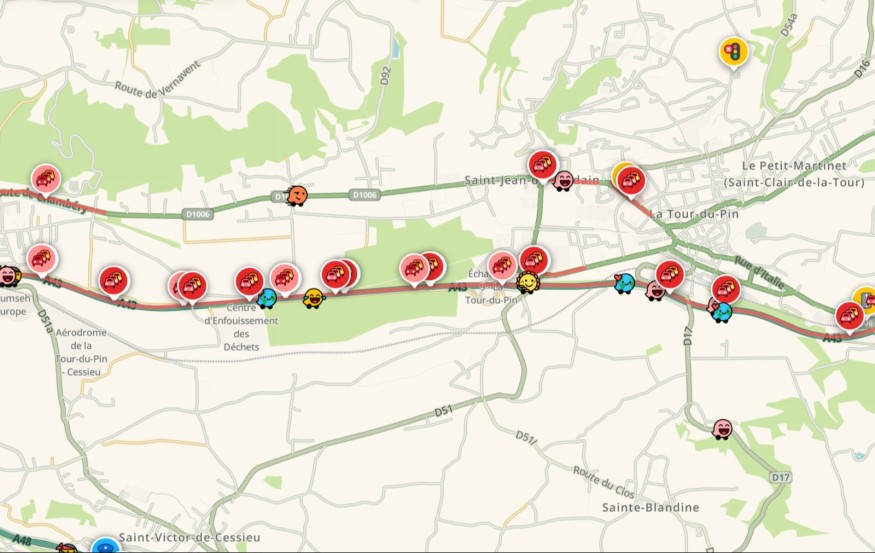Click the blue pin at Saint-Victor-de-Cessieu
Viewport: 875px width, 553px height.
tap(105, 545)
